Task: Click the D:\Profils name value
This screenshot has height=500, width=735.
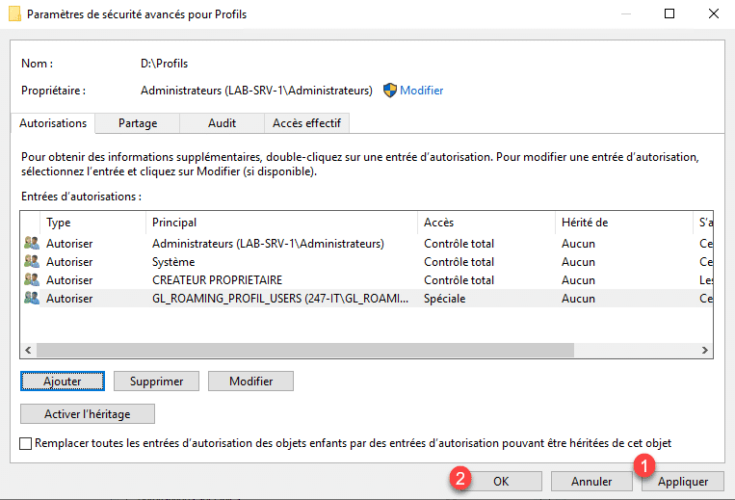Action: pos(164,63)
